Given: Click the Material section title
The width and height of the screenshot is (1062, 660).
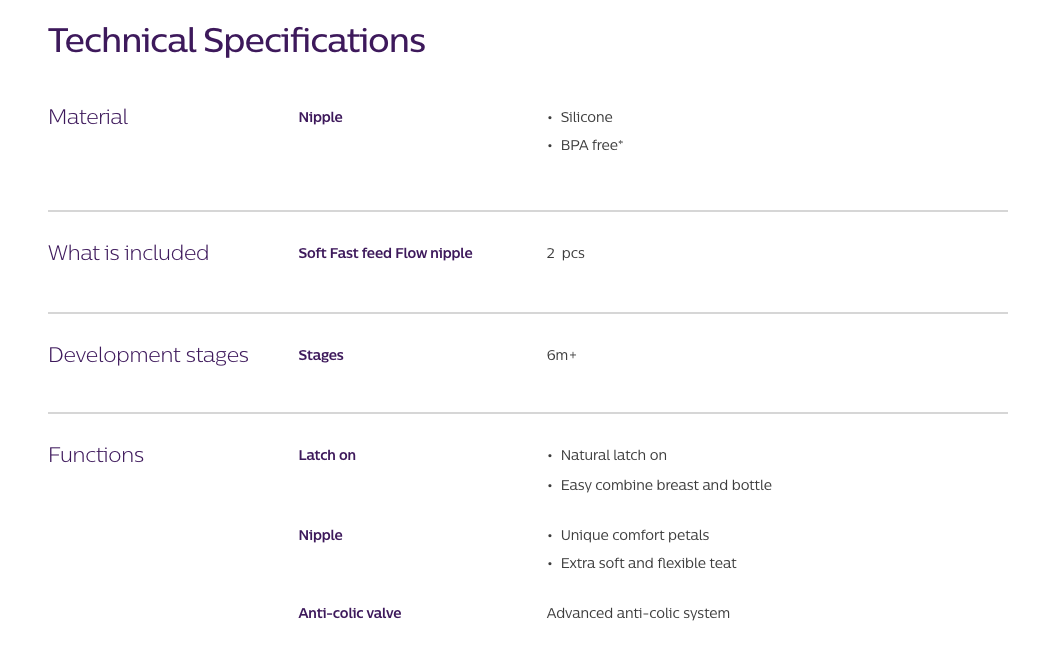Looking at the screenshot, I should point(88,117).
